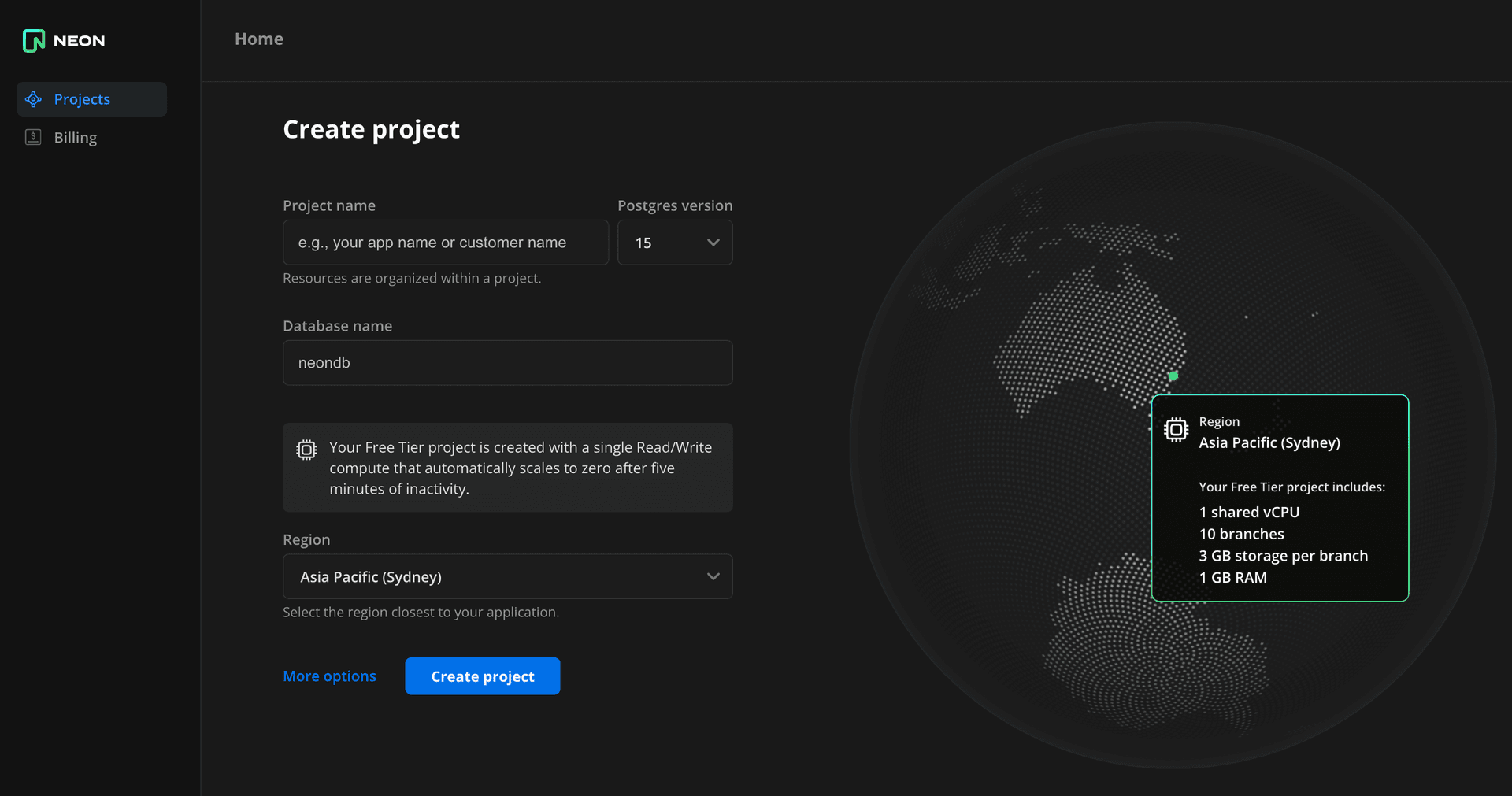Click the chevron arrow in the Region selector
The width and height of the screenshot is (1512, 796).
point(713,576)
